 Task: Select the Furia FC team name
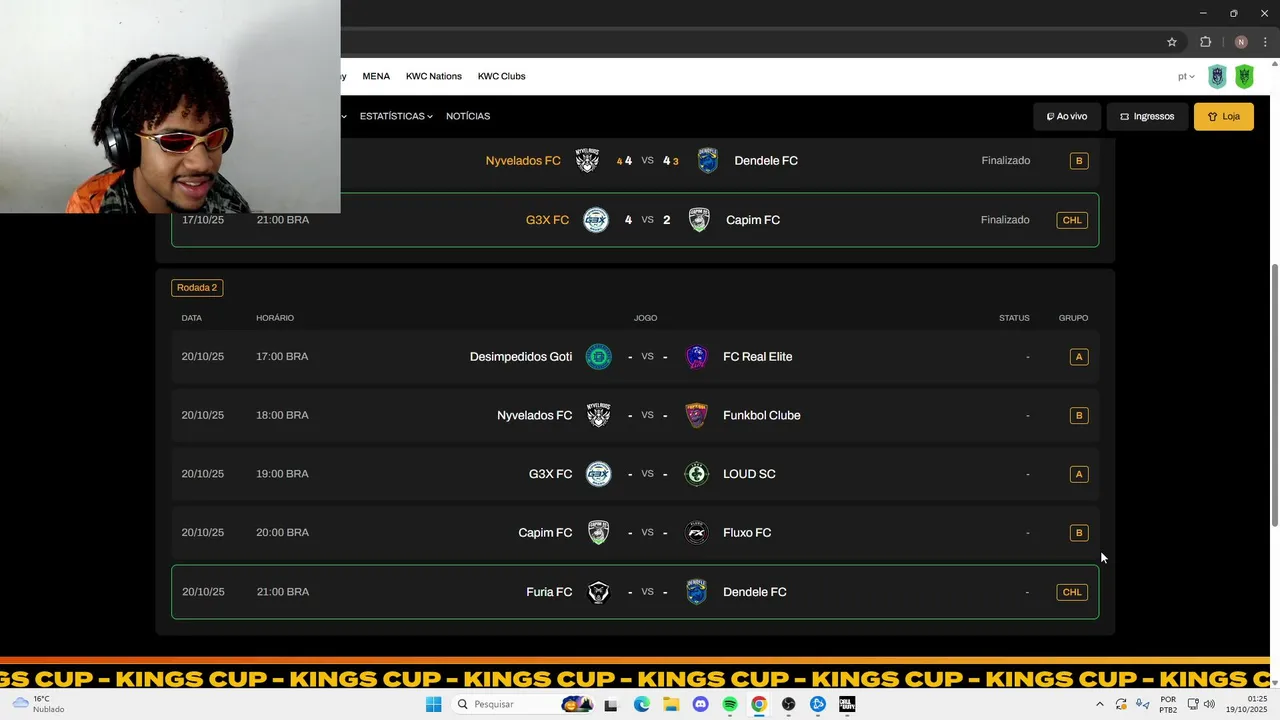pos(549,592)
